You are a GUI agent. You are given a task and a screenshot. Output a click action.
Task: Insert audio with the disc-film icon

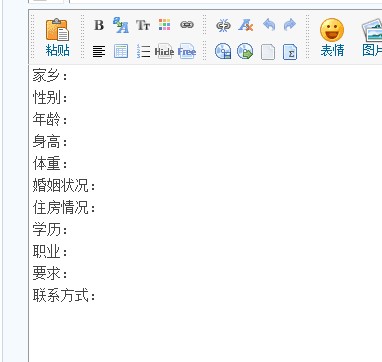(x=223, y=52)
